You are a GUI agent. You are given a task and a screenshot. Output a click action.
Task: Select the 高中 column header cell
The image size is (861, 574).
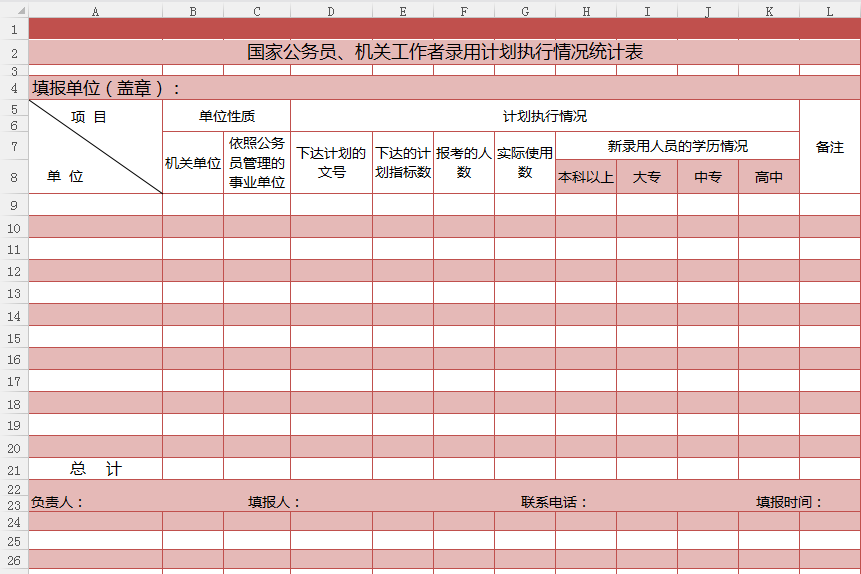768,178
